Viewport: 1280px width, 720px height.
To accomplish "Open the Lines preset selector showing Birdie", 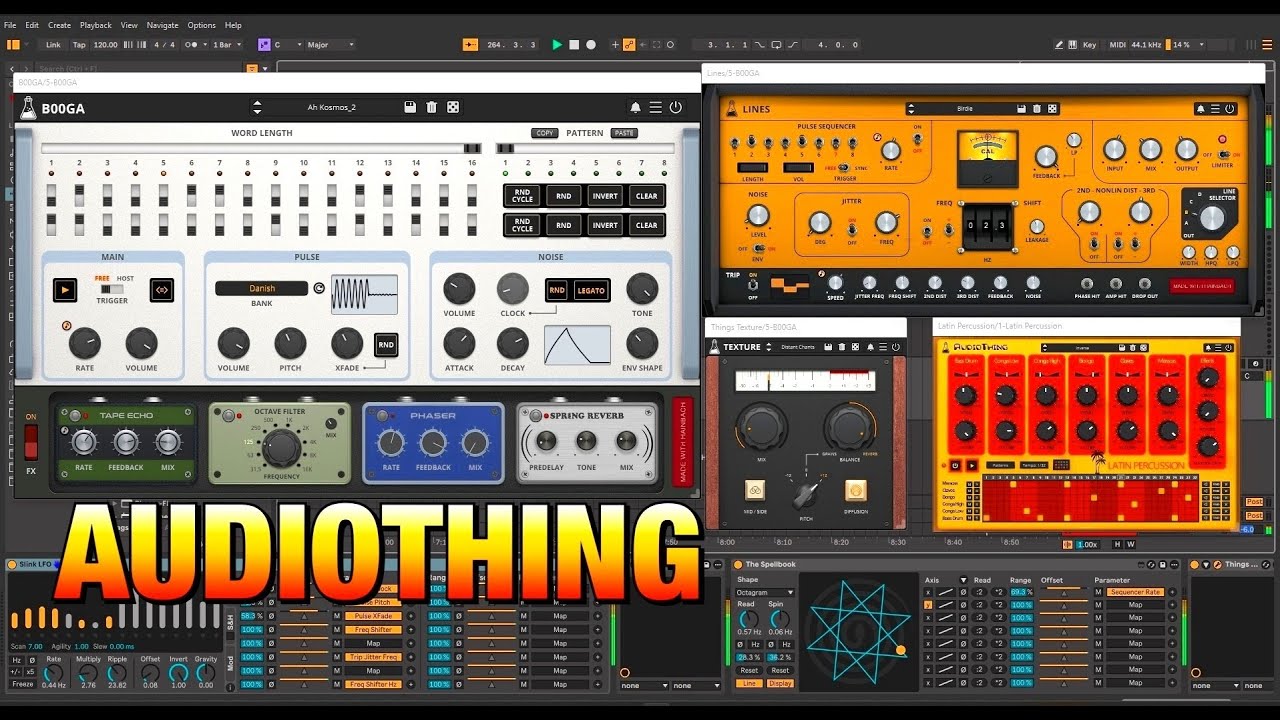I will 964,109.
